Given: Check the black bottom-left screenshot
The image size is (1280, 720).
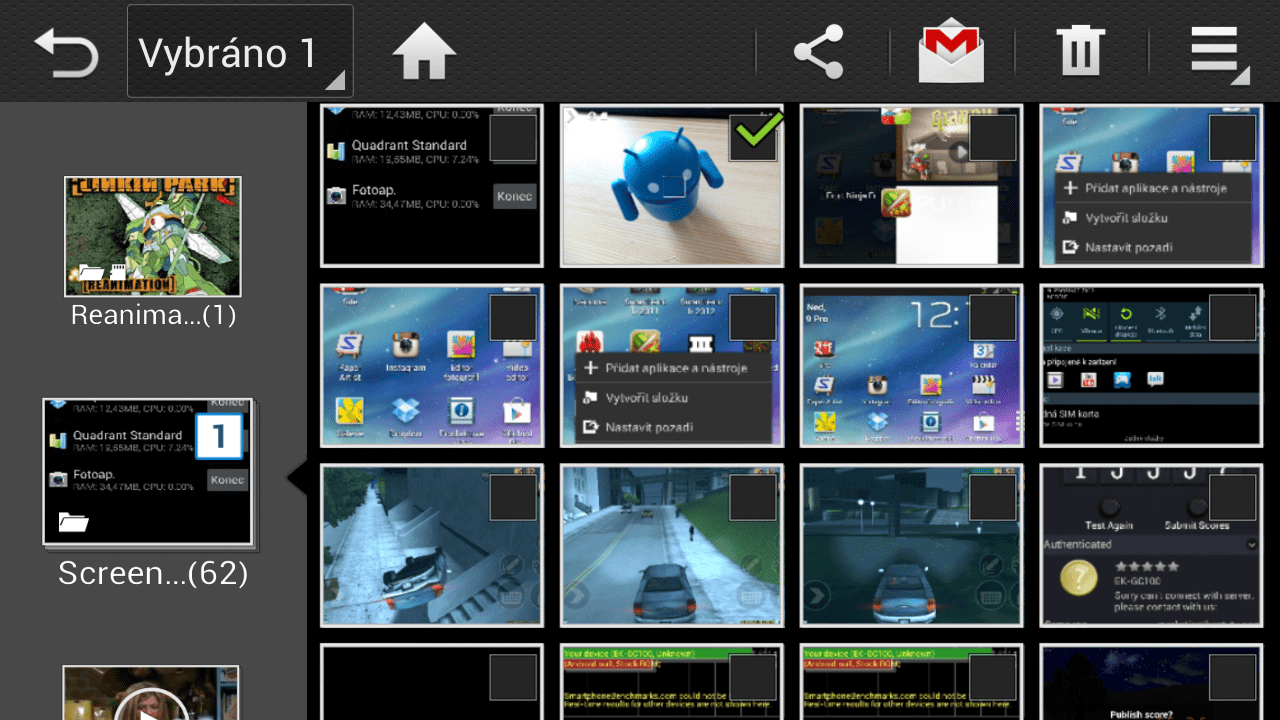Looking at the screenshot, I should tap(513, 677).
